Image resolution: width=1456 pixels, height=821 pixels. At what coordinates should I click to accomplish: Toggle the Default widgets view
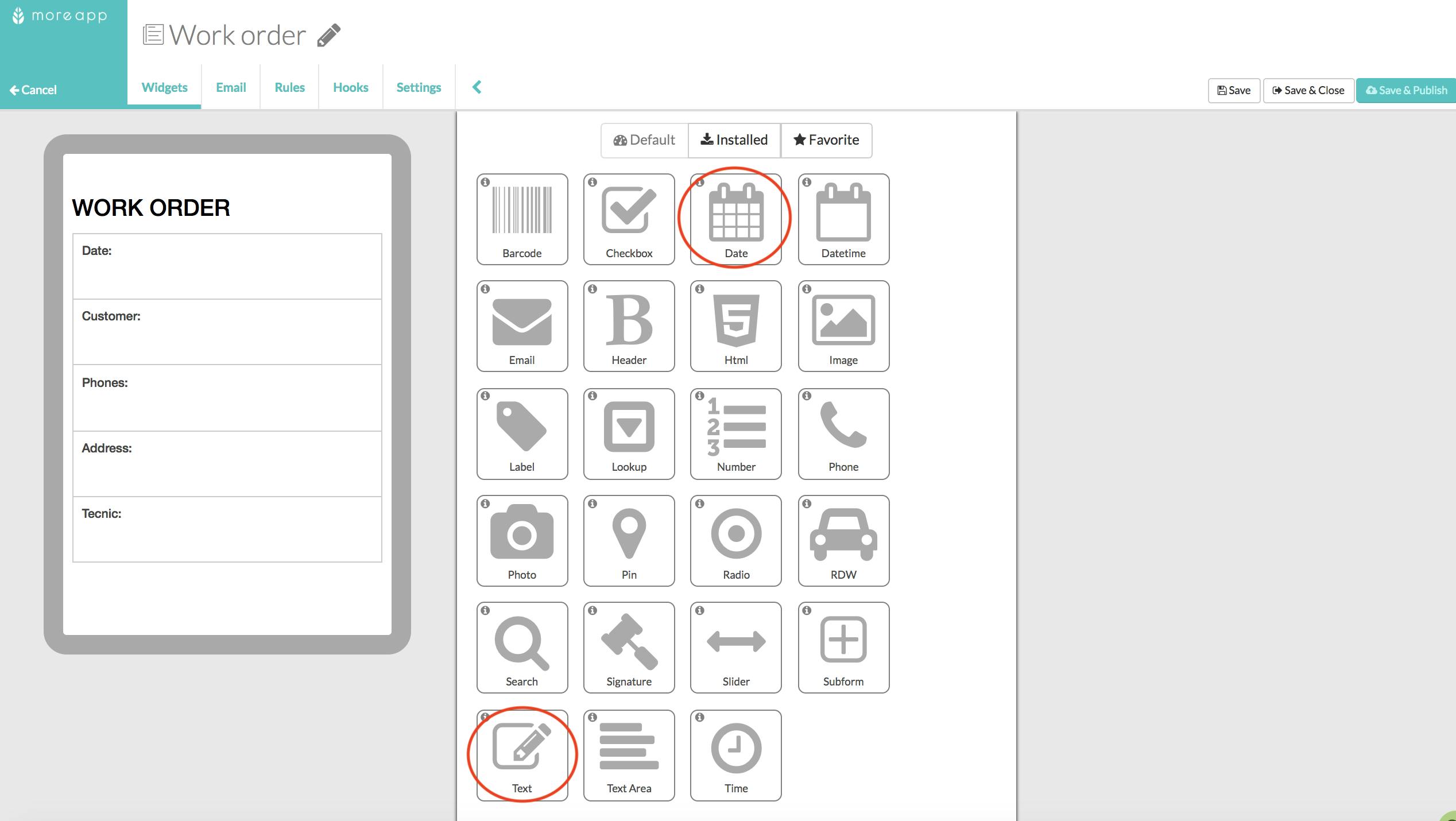tap(644, 139)
